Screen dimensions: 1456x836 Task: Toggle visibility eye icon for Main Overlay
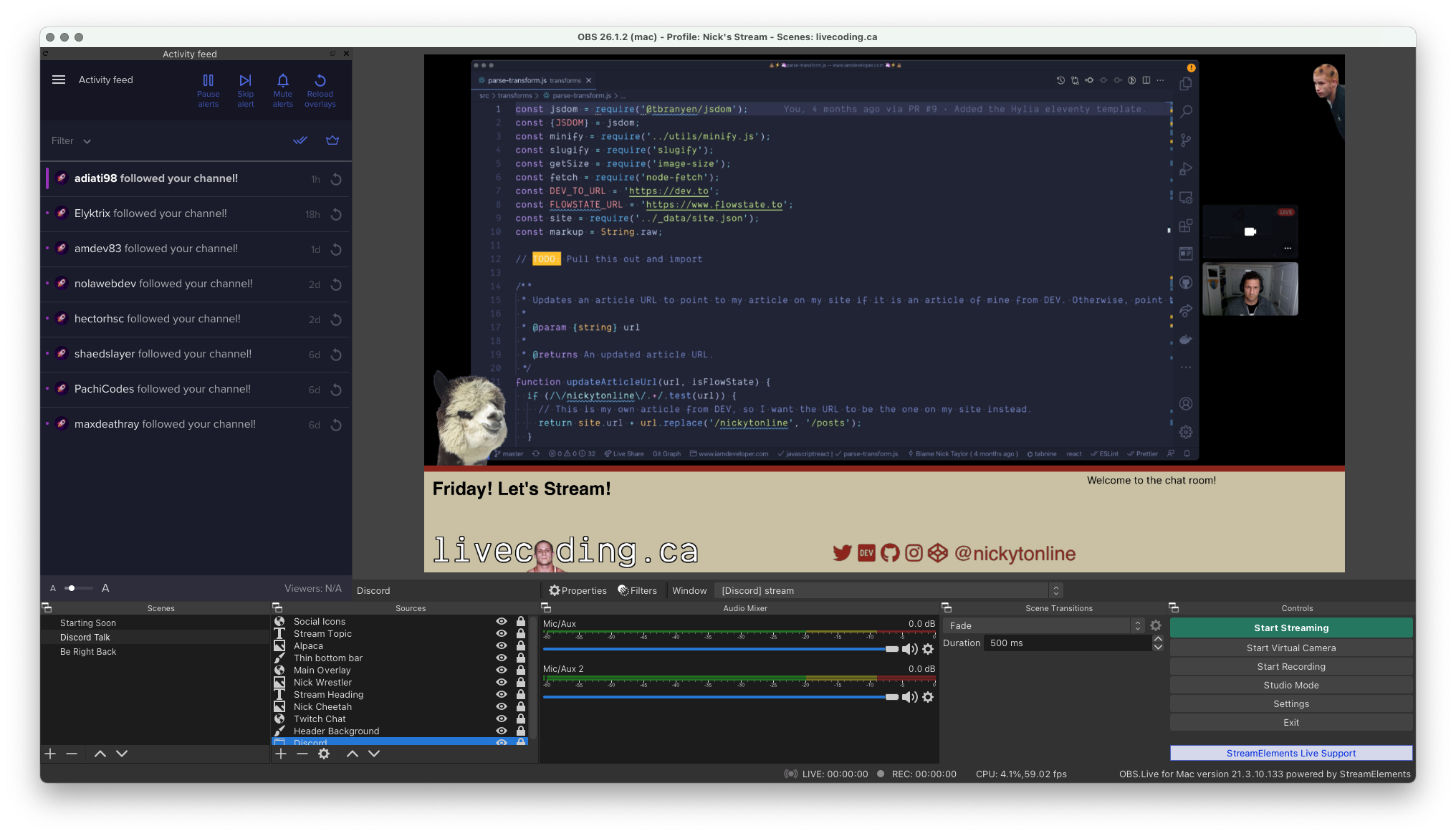(501, 670)
